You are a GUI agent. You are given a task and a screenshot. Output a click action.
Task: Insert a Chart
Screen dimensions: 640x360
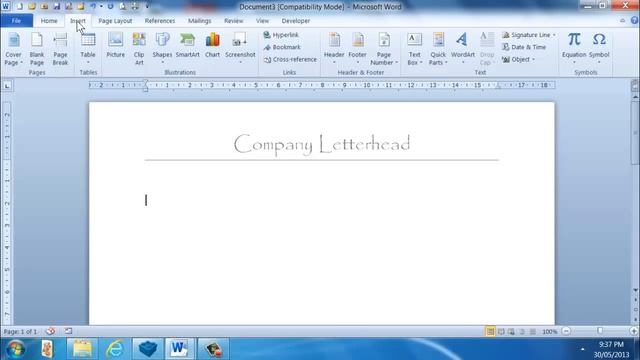(x=212, y=45)
